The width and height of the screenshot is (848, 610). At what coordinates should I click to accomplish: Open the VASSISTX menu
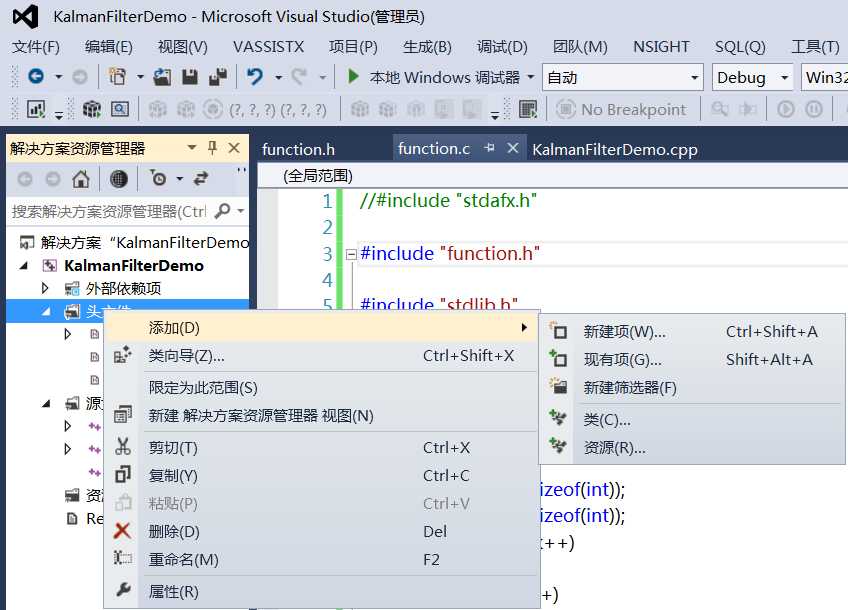click(269, 47)
